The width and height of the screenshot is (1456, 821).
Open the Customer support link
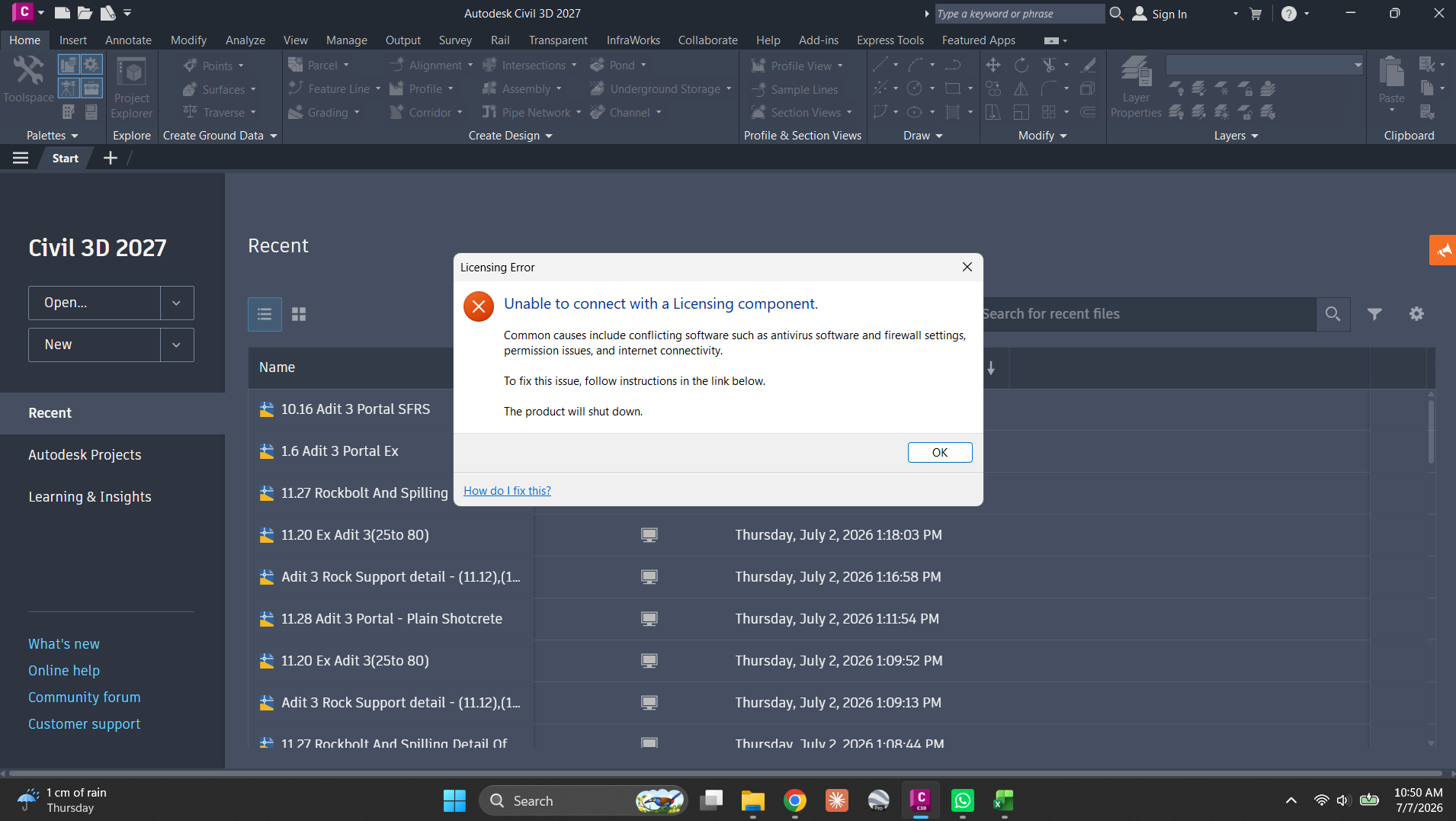(85, 724)
